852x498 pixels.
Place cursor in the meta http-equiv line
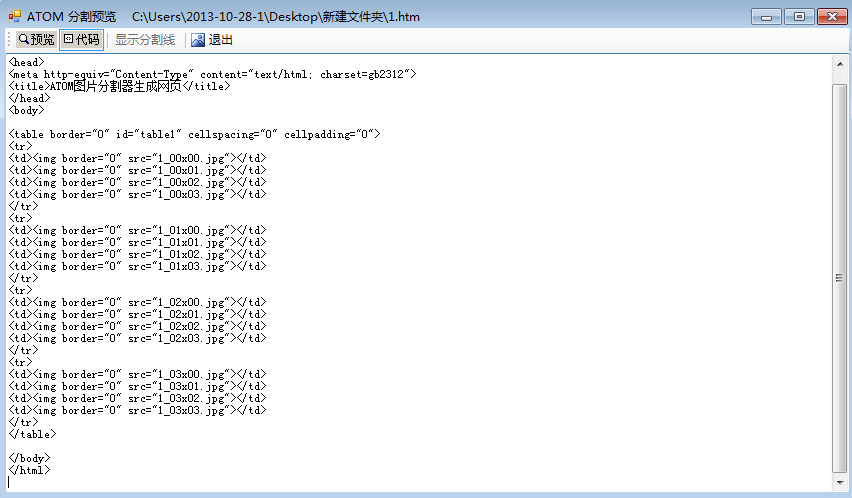[210, 74]
